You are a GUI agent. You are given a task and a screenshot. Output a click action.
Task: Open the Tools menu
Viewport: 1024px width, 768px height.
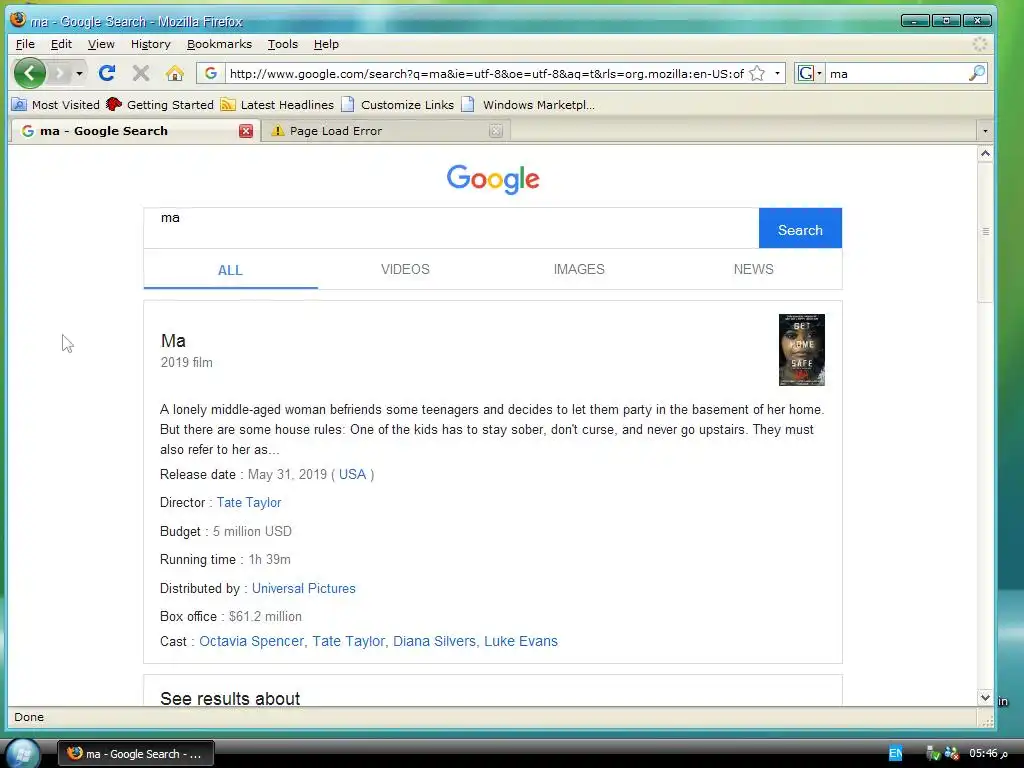coord(283,44)
